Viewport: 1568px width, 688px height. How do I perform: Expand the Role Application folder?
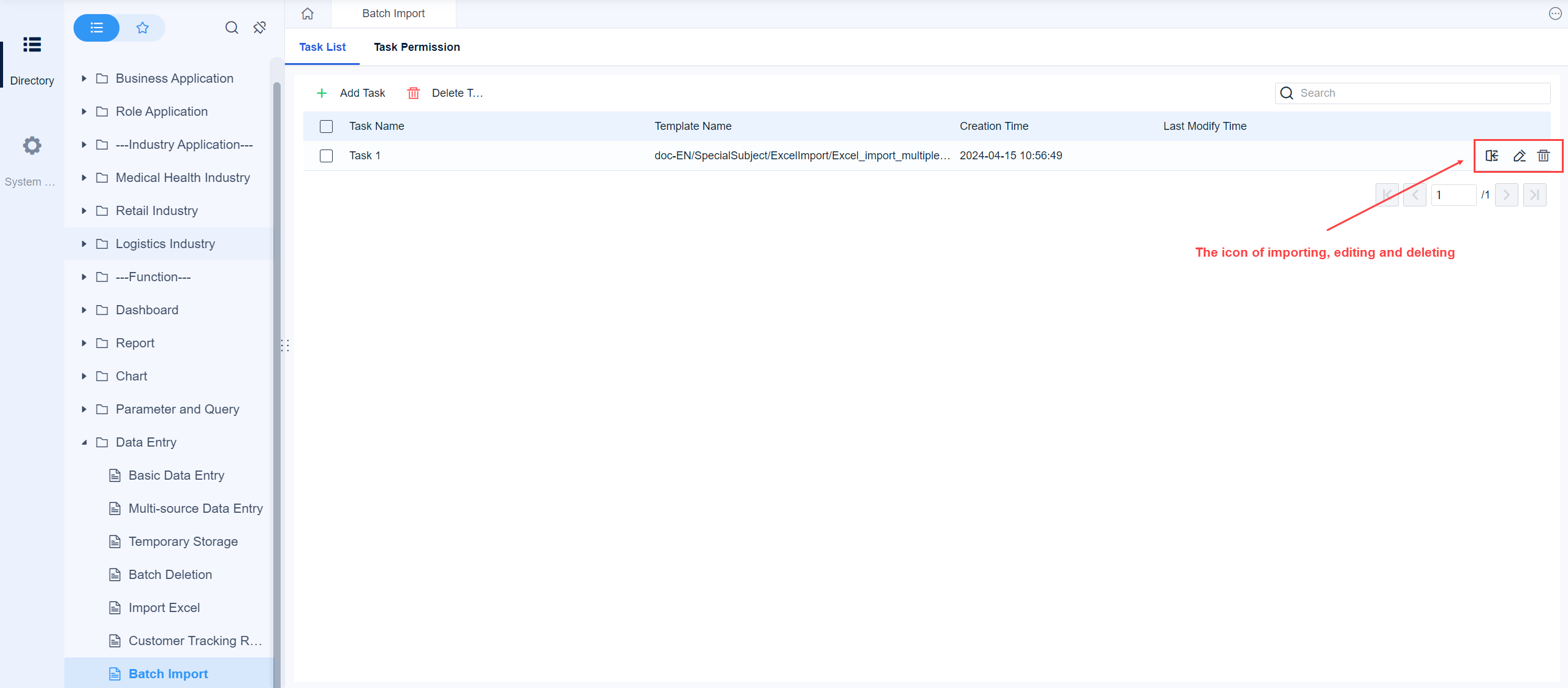pyautogui.click(x=84, y=112)
